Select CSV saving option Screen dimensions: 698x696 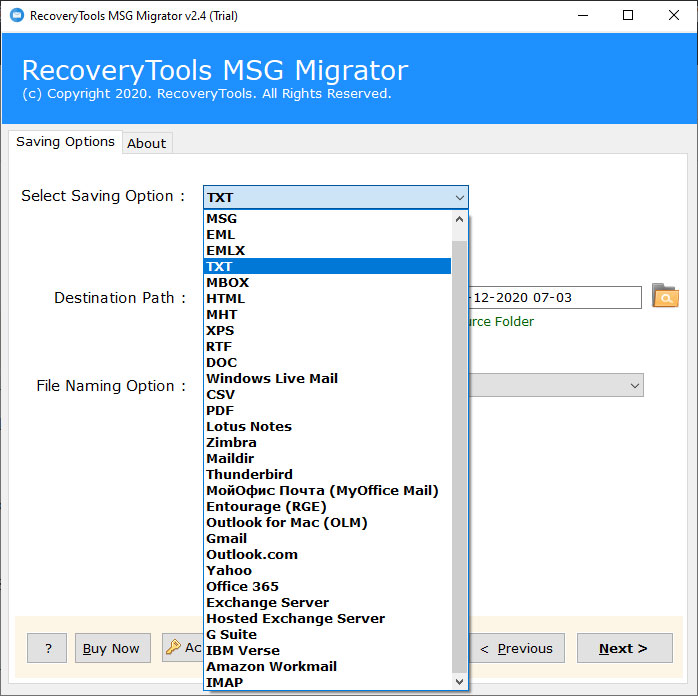point(327,395)
